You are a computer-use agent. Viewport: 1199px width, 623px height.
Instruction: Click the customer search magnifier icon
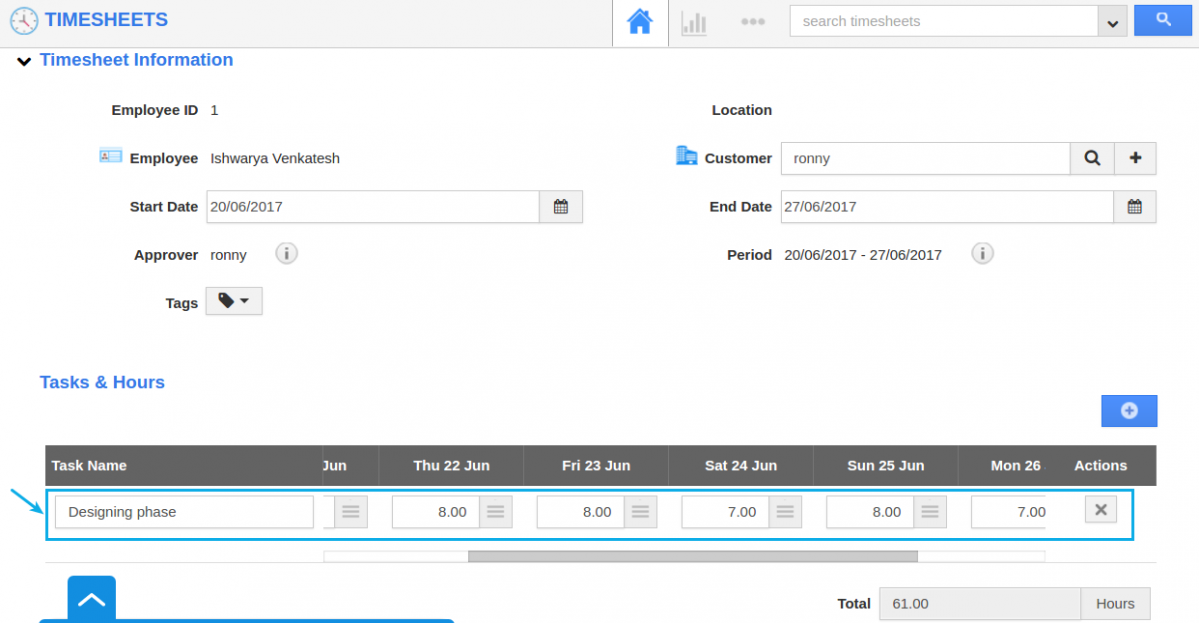pos(1091,158)
